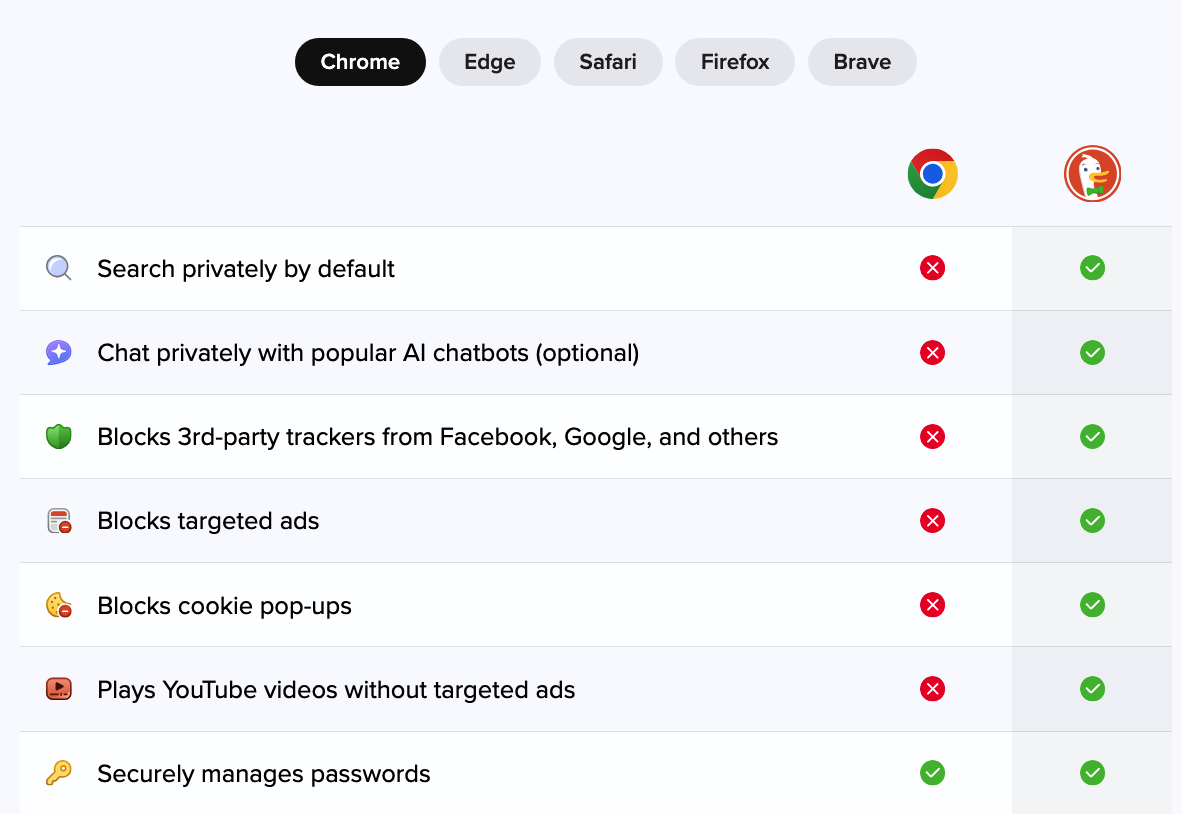1182x814 pixels.
Task: Click the golden key passwords icon
Action: click(x=59, y=773)
